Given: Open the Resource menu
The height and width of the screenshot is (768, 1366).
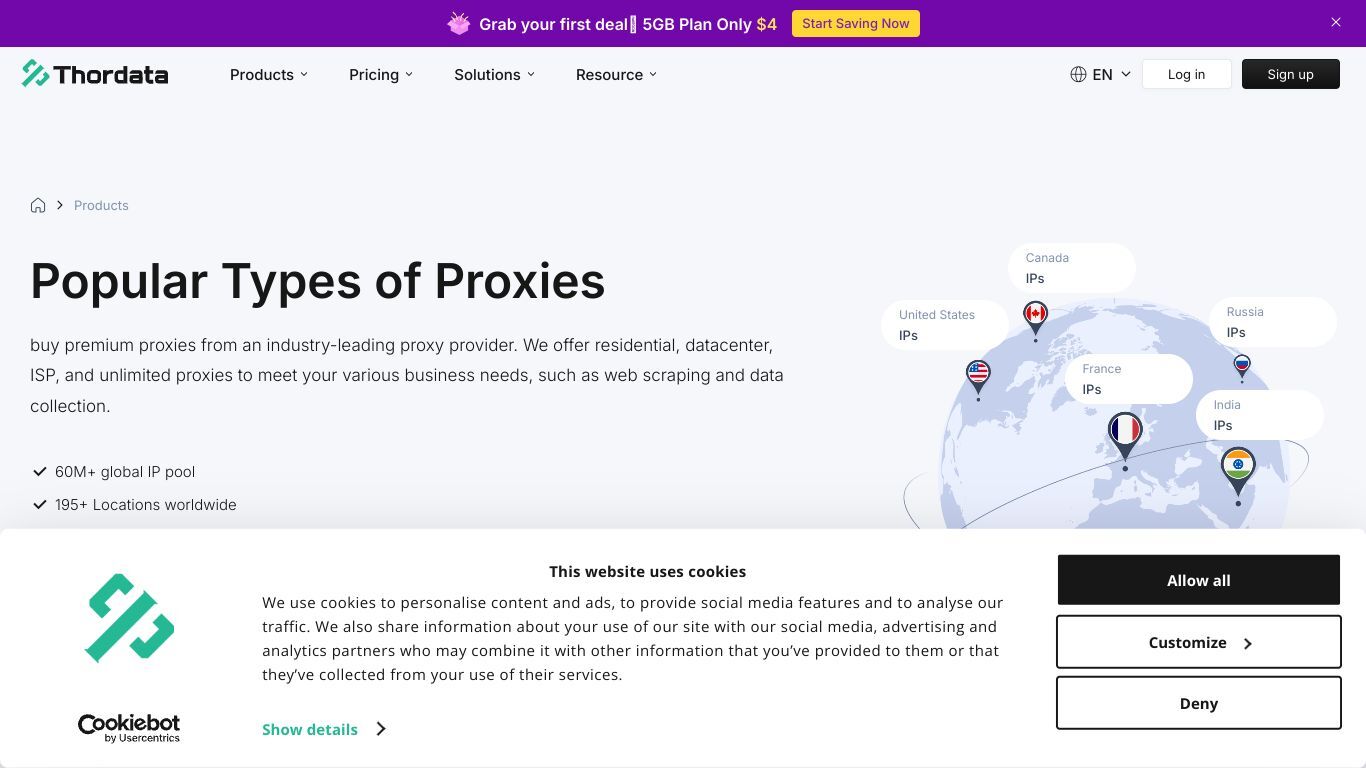Looking at the screenshot, I should pos(616,74).
